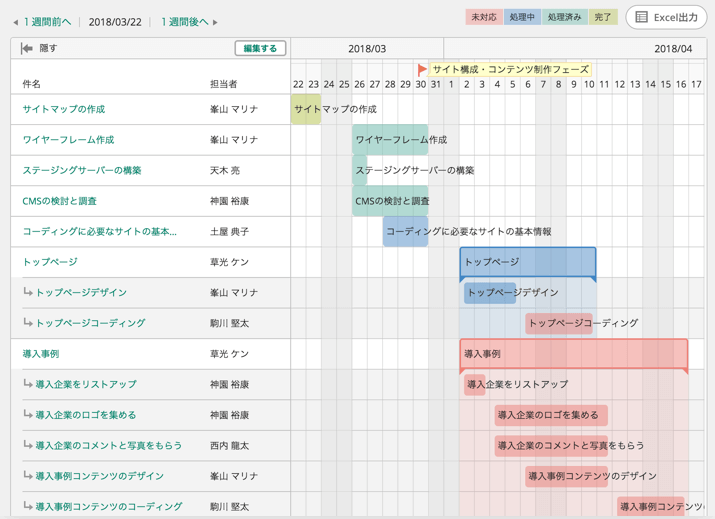Select the 処理中 status legend swatch
This screenshot has height=519, width=715.
[522, 18]
